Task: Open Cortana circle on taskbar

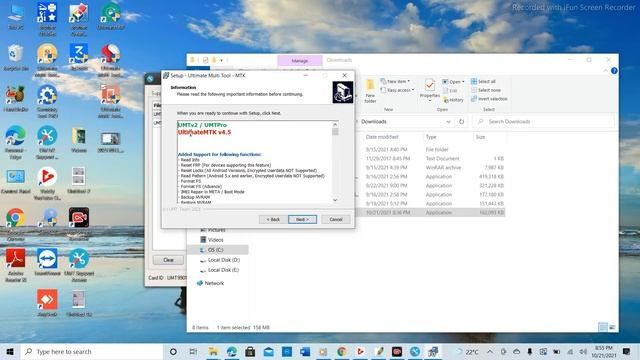Action: click(x=173, y=351)
